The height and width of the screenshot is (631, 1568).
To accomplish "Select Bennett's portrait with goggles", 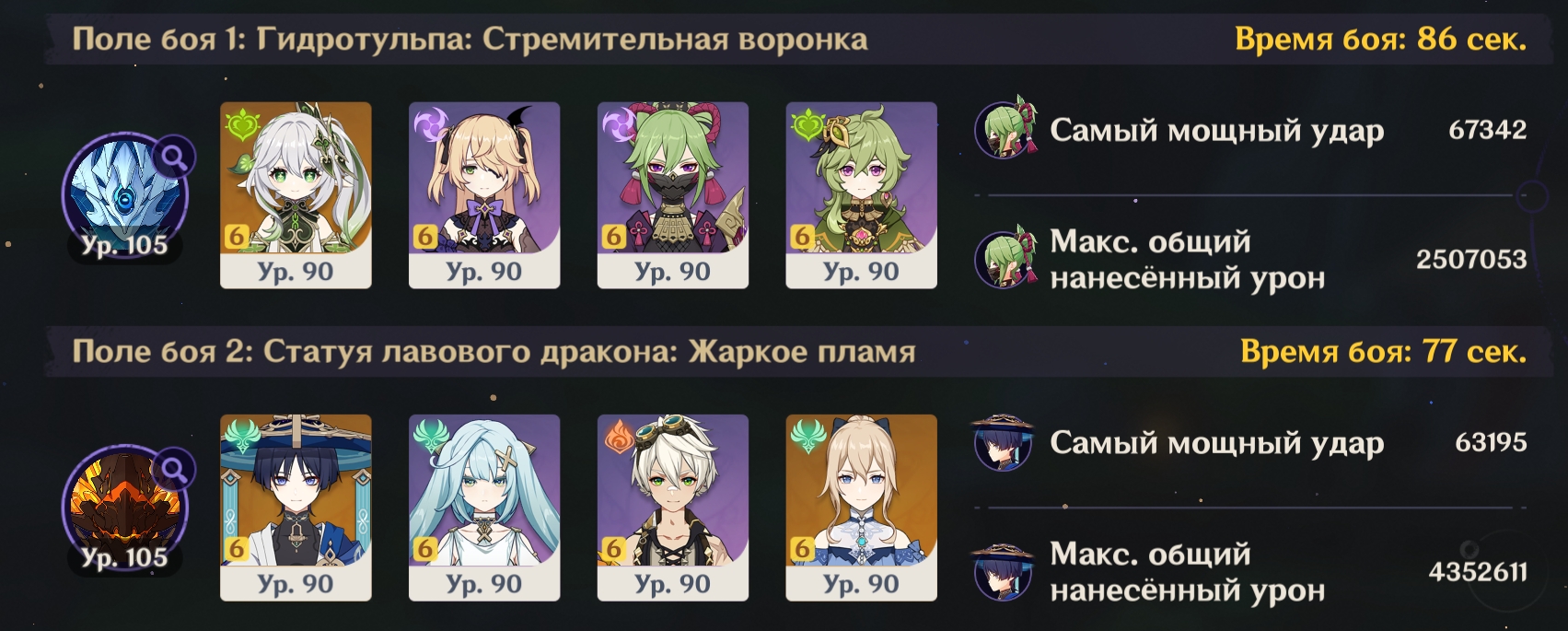I will point(673,508).
